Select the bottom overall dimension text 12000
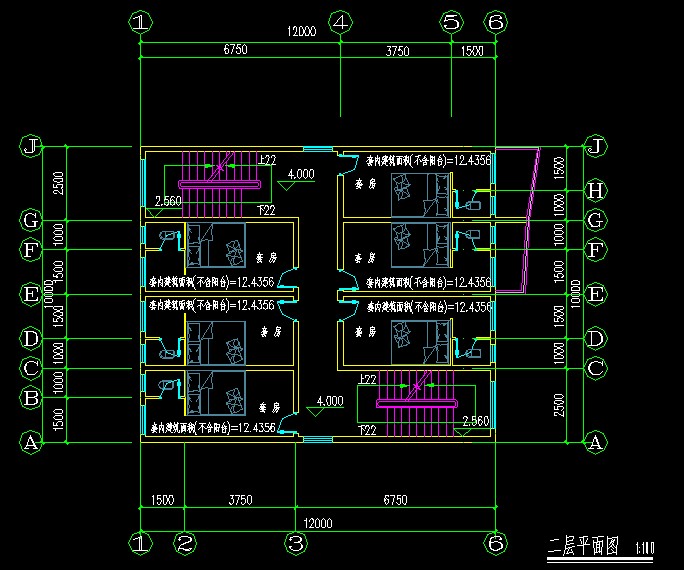 click(x=318, y=523)
